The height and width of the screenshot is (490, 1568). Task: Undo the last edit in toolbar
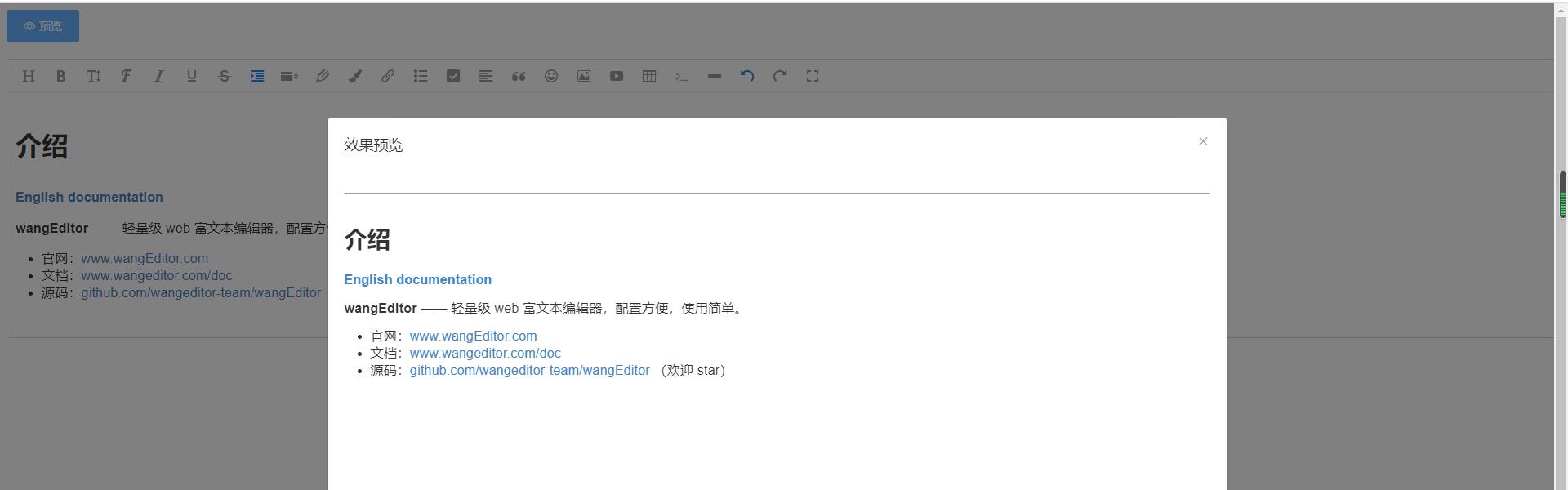(747, 76)
